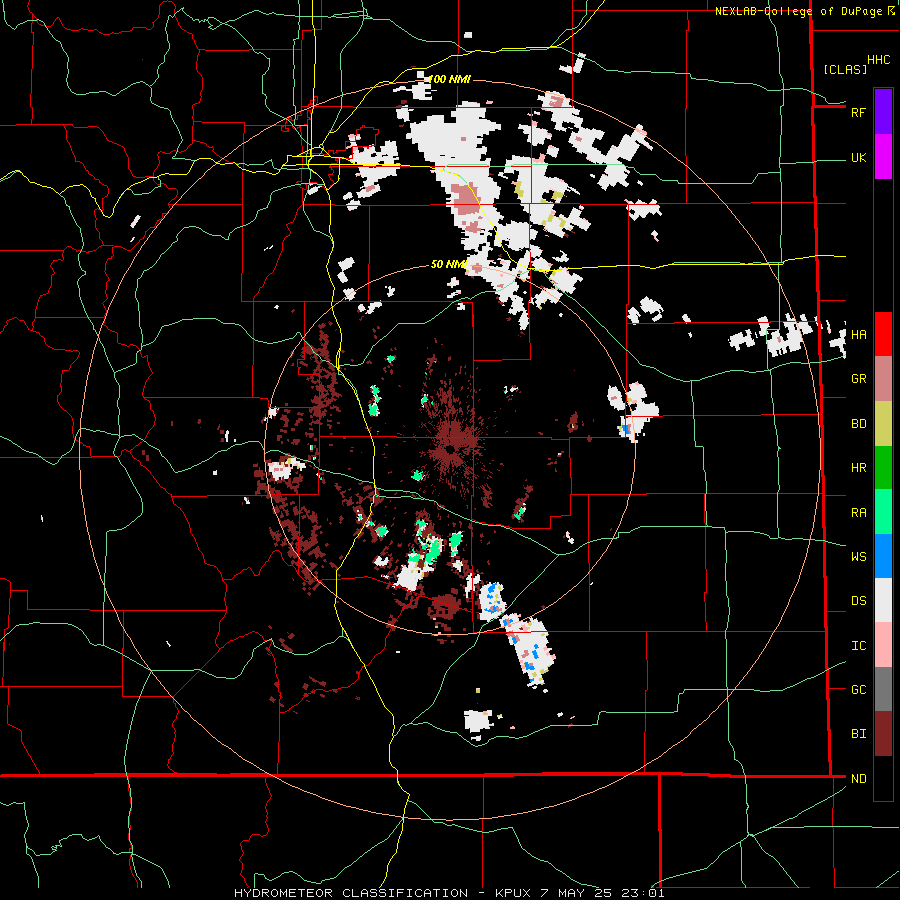Click the HA legend label
Image resolution: width=900 pixels, height=900 pixels.
point(858,335)
